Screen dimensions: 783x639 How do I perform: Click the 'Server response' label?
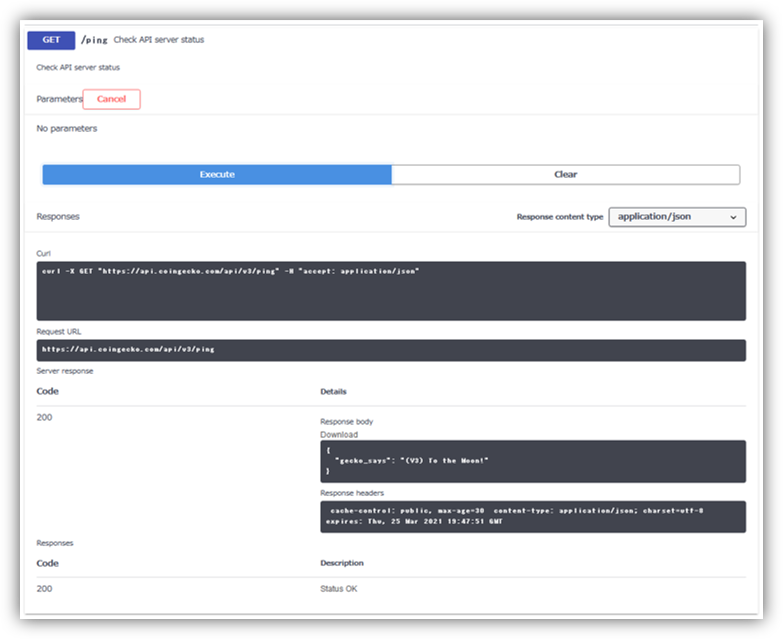pos(65,371)
